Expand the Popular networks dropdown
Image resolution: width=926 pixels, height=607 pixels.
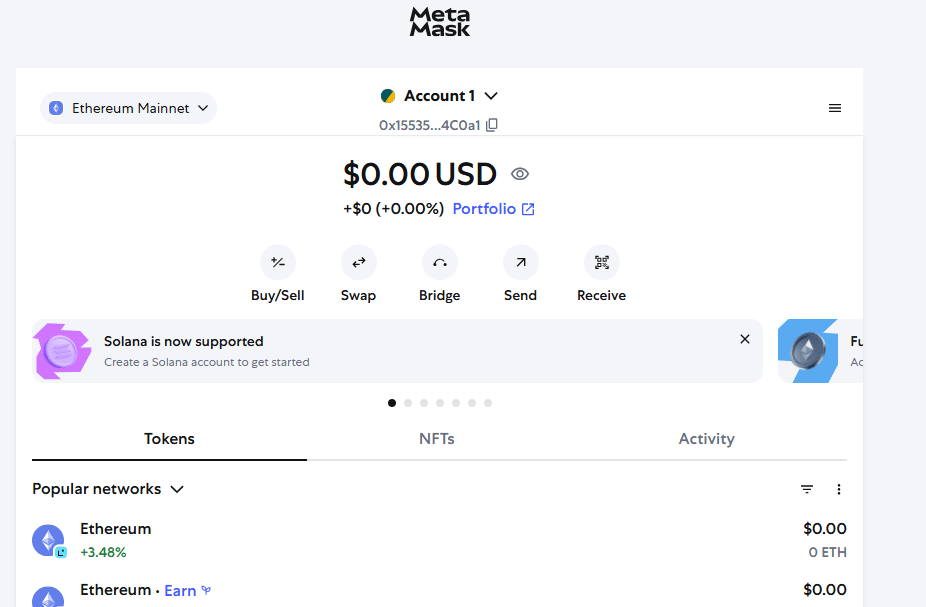(108, 489)
